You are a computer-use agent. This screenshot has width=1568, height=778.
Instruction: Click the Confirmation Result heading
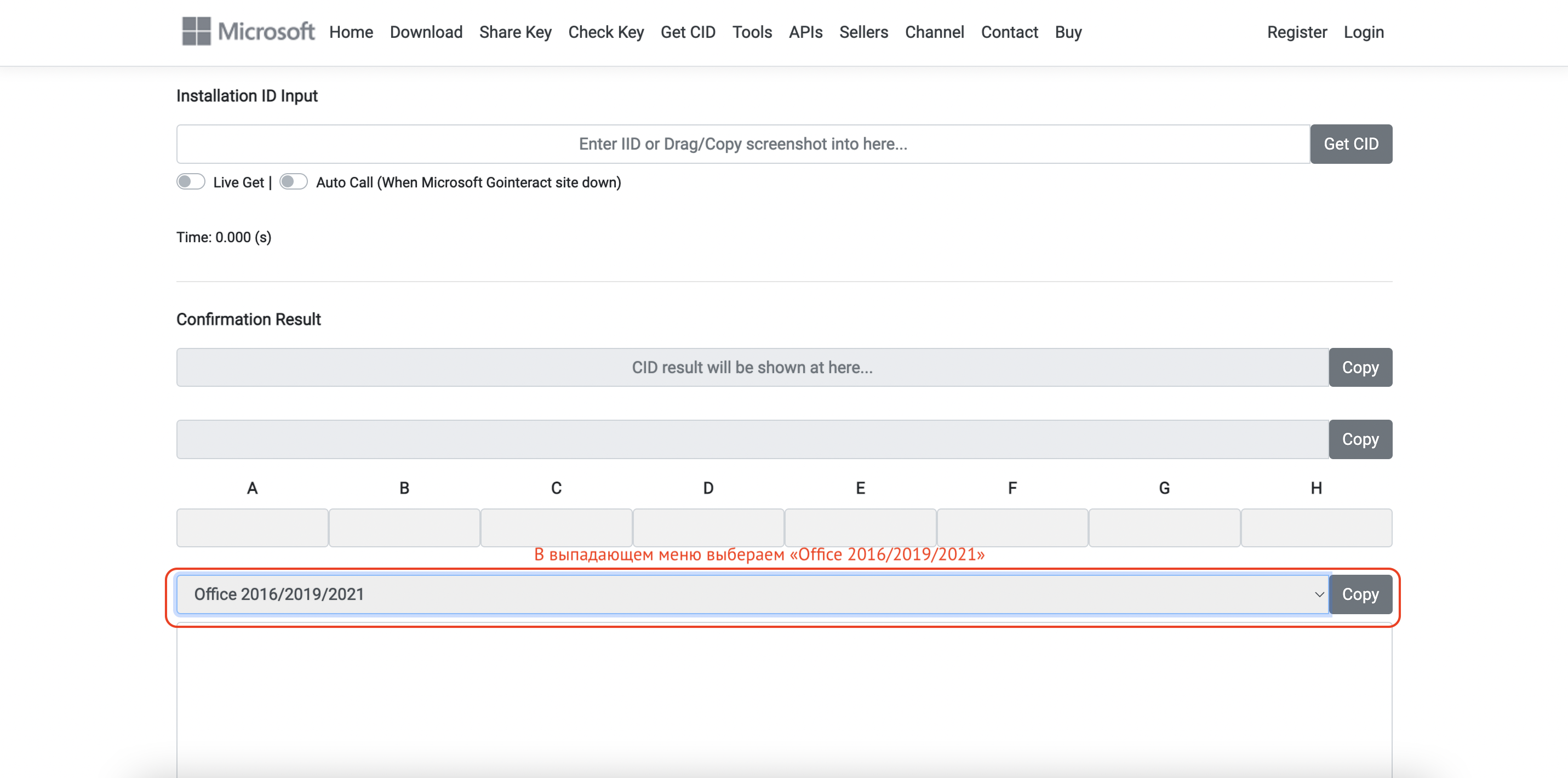click(248, 319)
